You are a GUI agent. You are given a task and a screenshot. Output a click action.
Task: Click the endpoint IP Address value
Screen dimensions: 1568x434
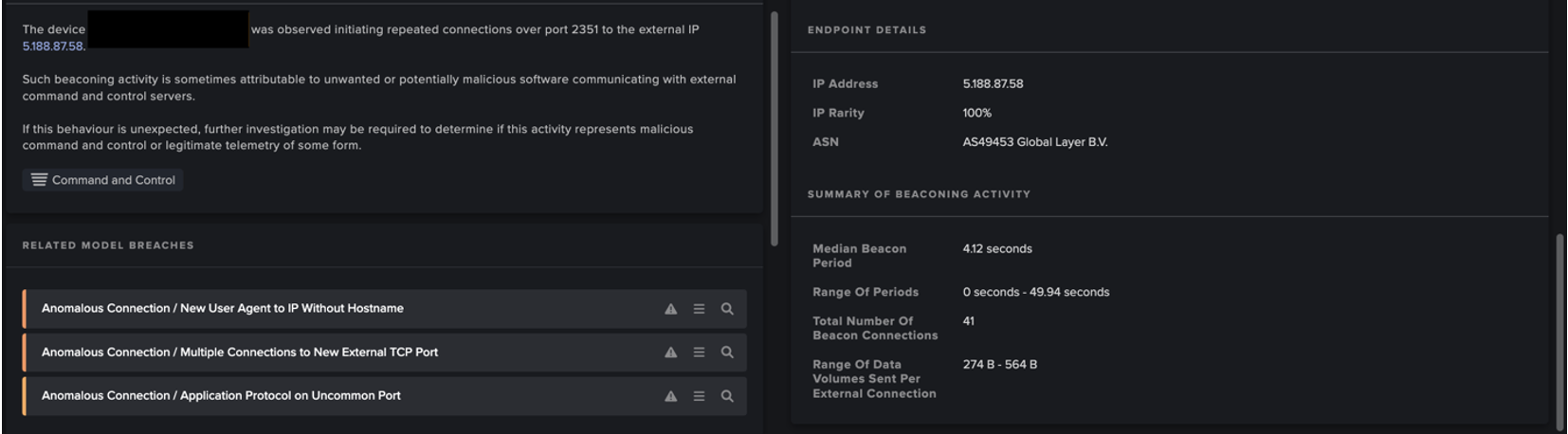tap(993, 83)
